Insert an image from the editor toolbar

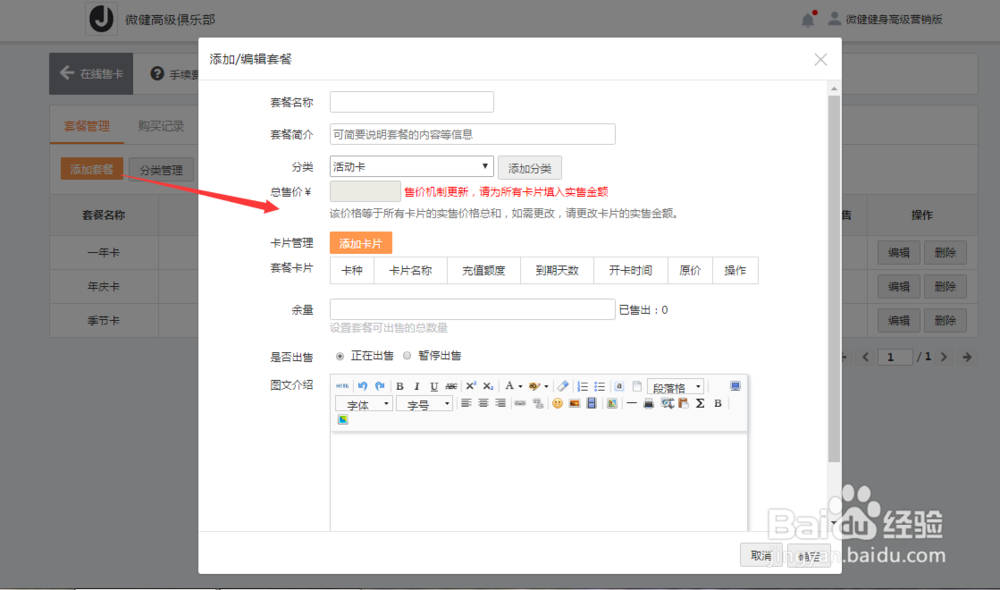click(x=575, y=403)
